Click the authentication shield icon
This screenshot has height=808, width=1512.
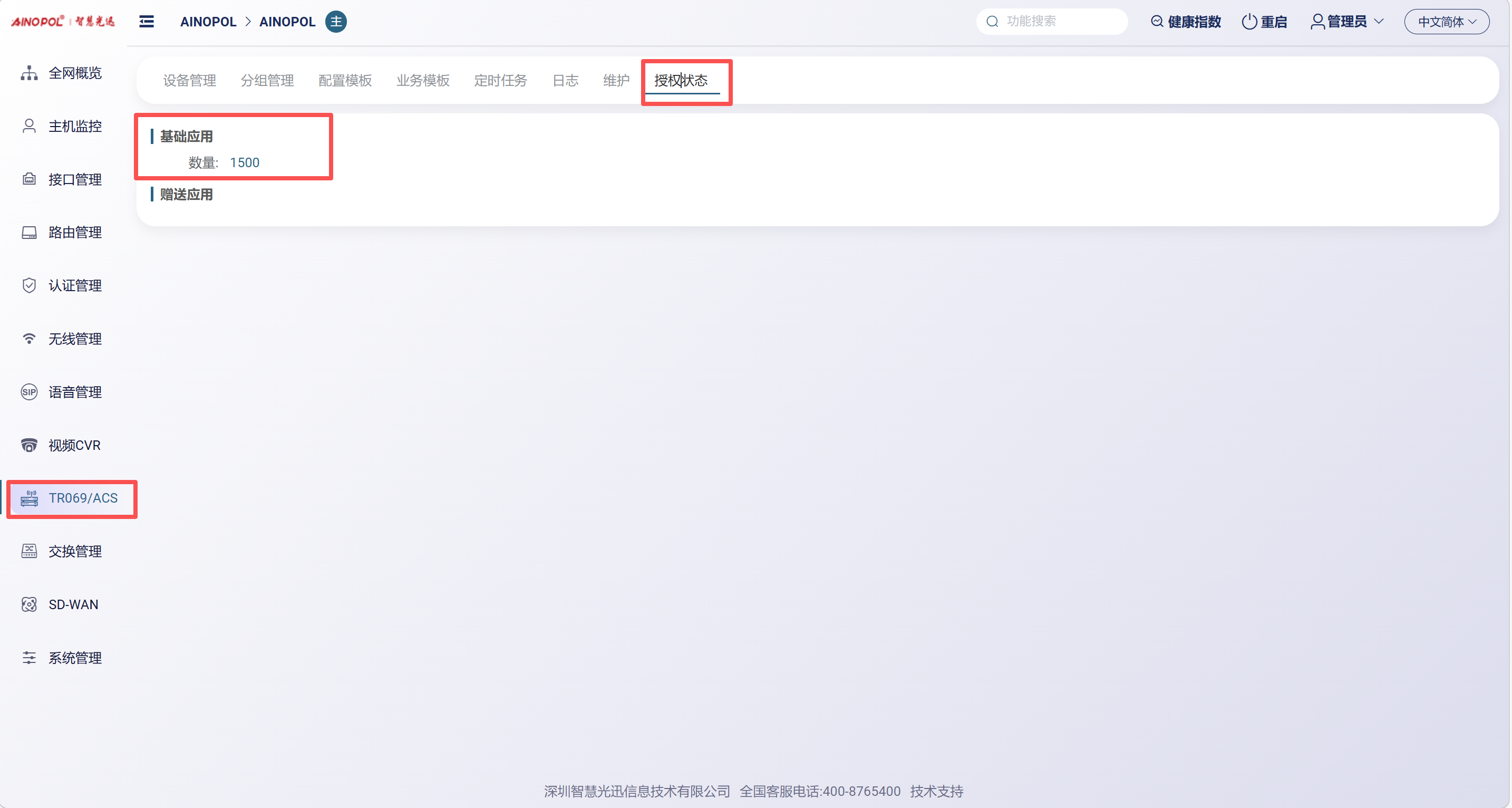tap(29, 285)
